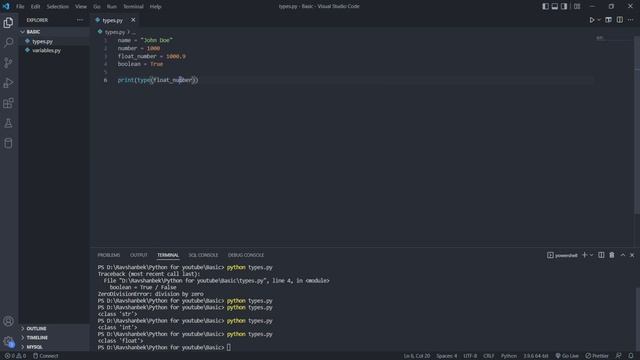
Task: Open Customize Layout button
Action: coord(577,7)
